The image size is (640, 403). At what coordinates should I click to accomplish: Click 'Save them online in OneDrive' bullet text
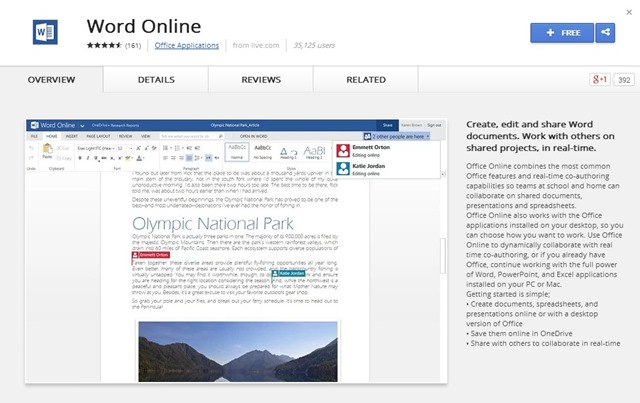pyautogui.click(x=521, y=333)
